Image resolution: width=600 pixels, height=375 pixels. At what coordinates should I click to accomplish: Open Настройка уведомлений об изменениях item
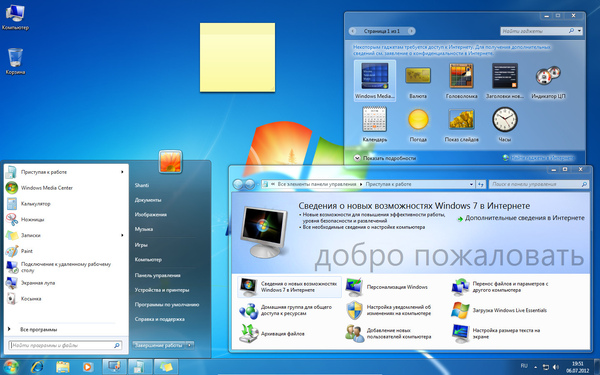[x=388, y=310]
